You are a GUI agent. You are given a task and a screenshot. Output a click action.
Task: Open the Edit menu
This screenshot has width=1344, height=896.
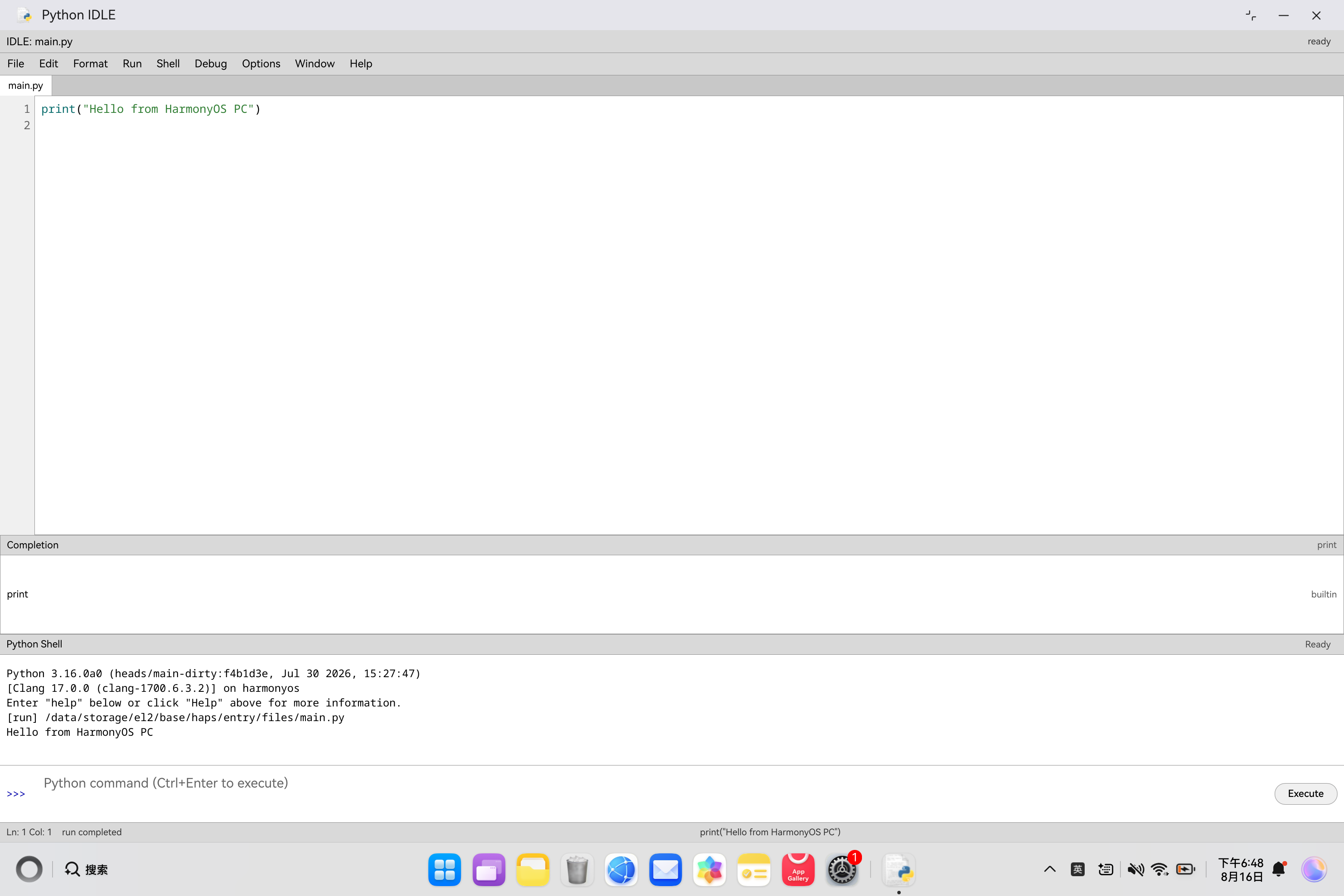(x=49, y=63)
